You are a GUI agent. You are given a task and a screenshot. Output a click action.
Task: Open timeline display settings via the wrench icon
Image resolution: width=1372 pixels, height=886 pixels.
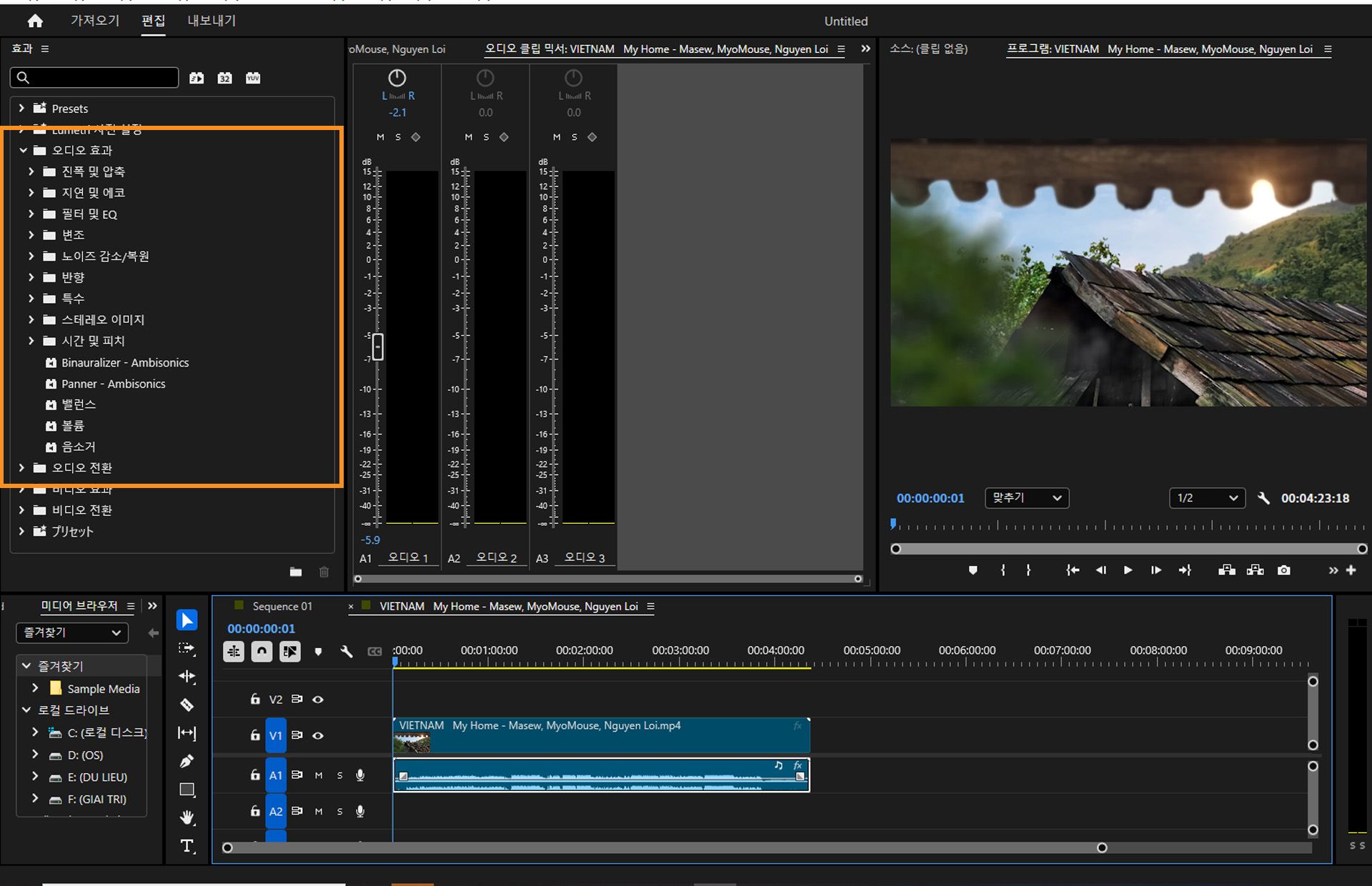(347, 652)
